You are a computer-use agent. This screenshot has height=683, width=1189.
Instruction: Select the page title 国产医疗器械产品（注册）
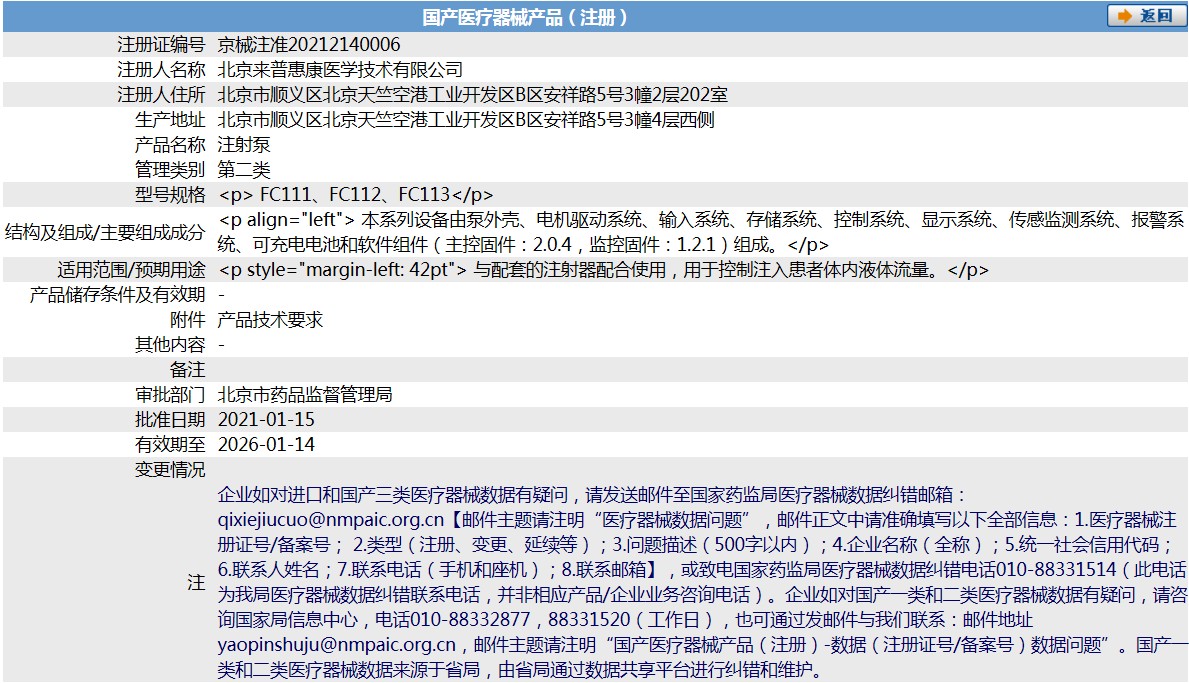[x=525, y=17]
